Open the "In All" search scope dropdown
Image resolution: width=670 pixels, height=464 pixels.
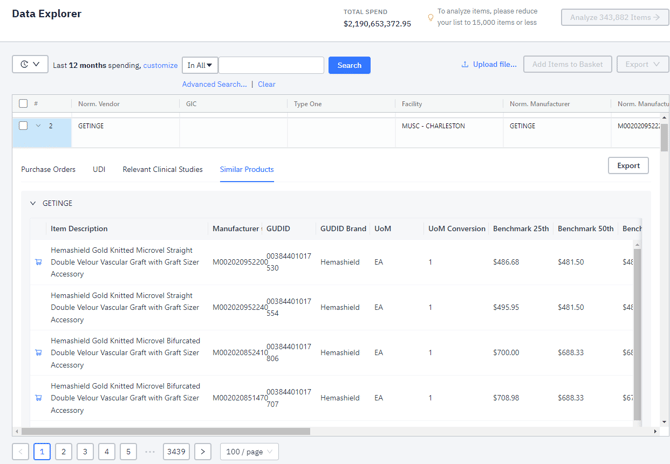tap(200, 65)
